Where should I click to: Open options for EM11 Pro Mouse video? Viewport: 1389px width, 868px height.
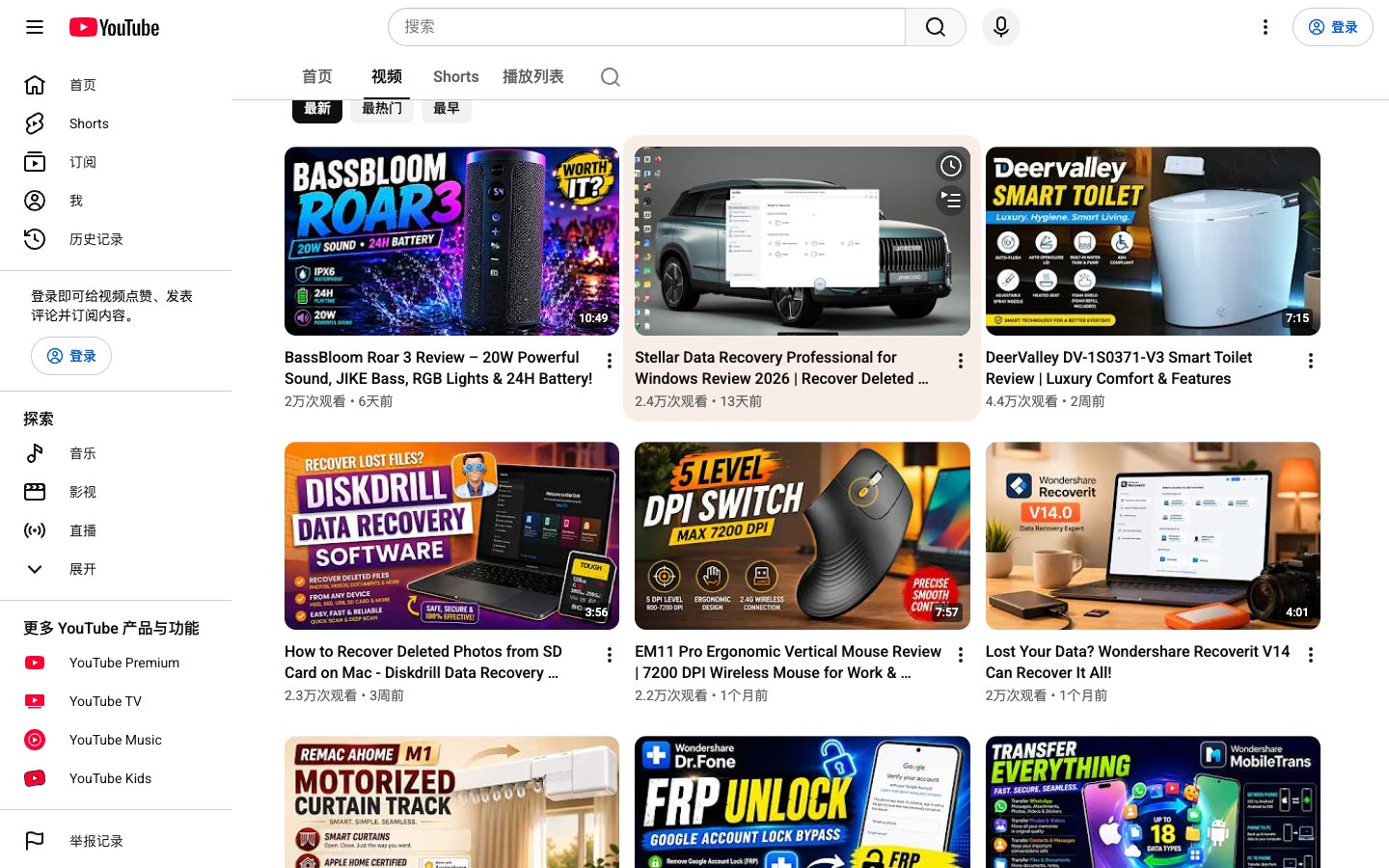pyautogui.click(x=961, y=655)
